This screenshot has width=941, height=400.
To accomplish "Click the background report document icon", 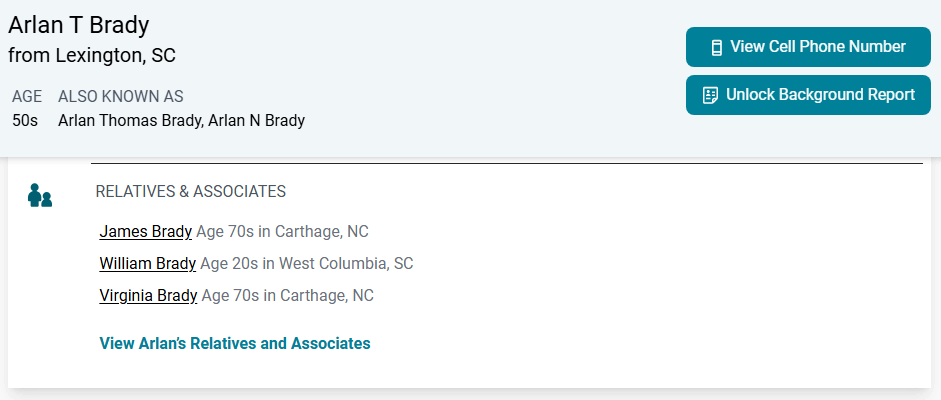I will point(710,95).
